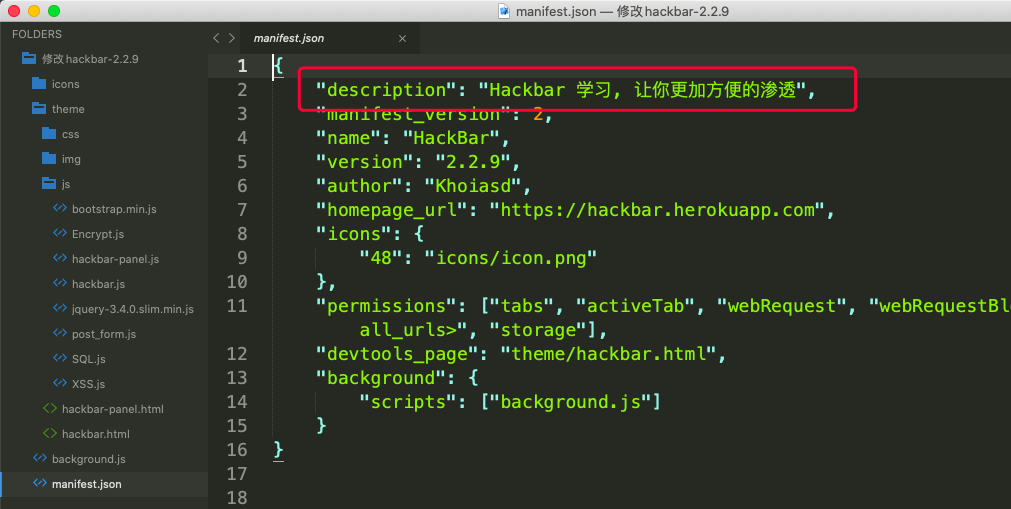Click line number 11 in gutter
This screenshot has height=509, width=1011.
tap(237, 306)
